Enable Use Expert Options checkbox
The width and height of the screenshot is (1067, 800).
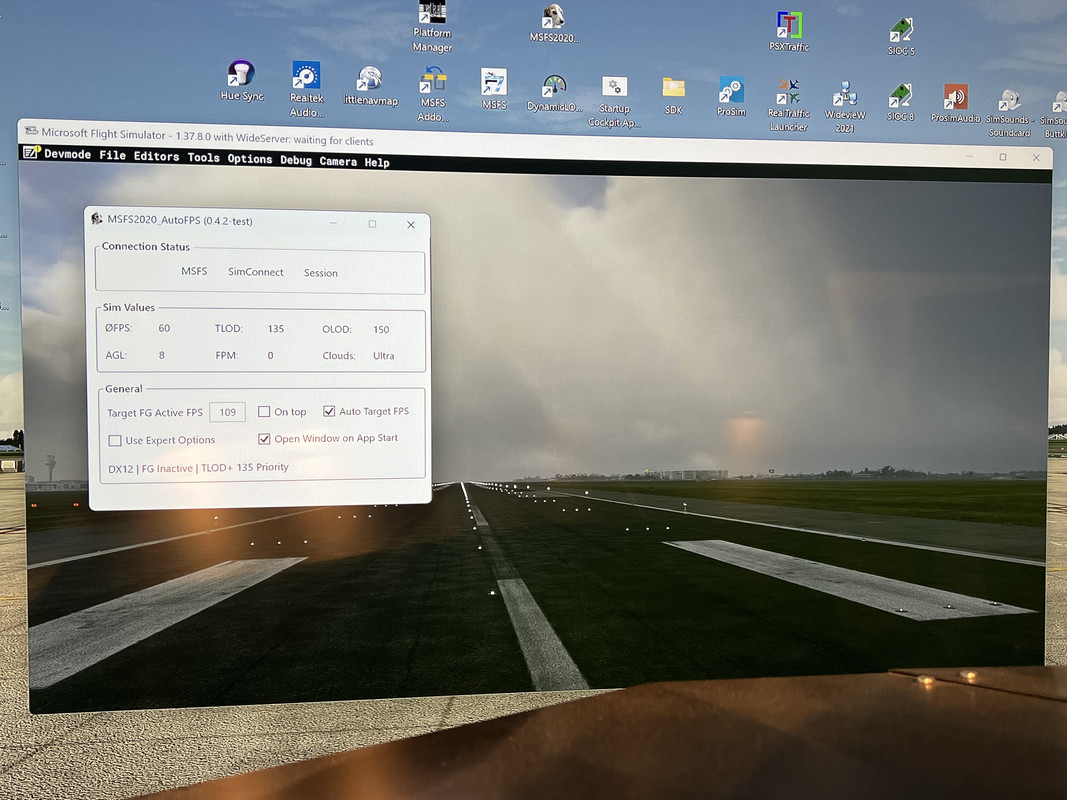(115, 441)
